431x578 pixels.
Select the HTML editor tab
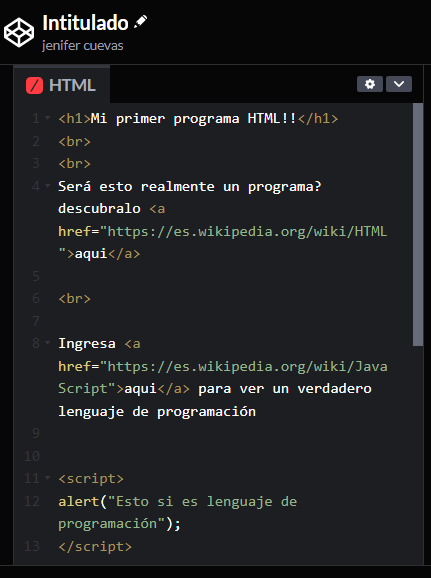click(62, 85)
